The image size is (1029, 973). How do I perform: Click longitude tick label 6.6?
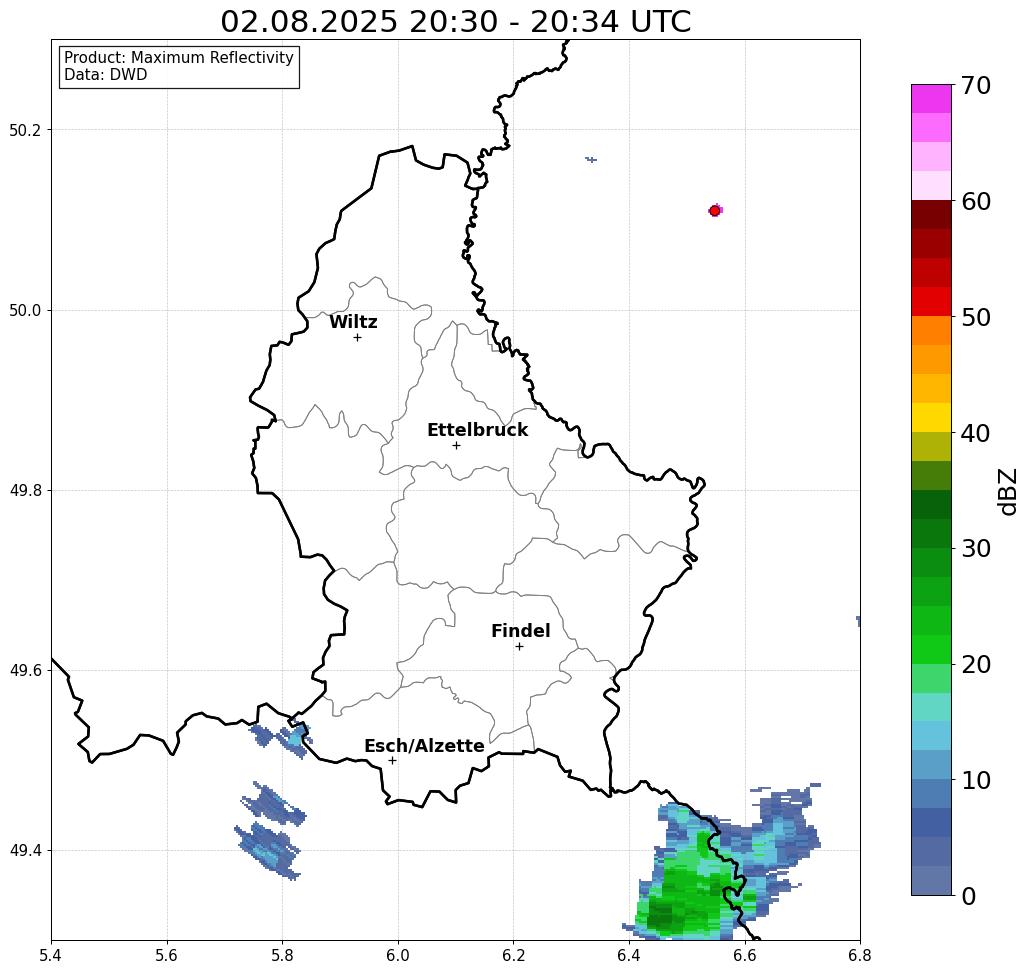point(745,955)
